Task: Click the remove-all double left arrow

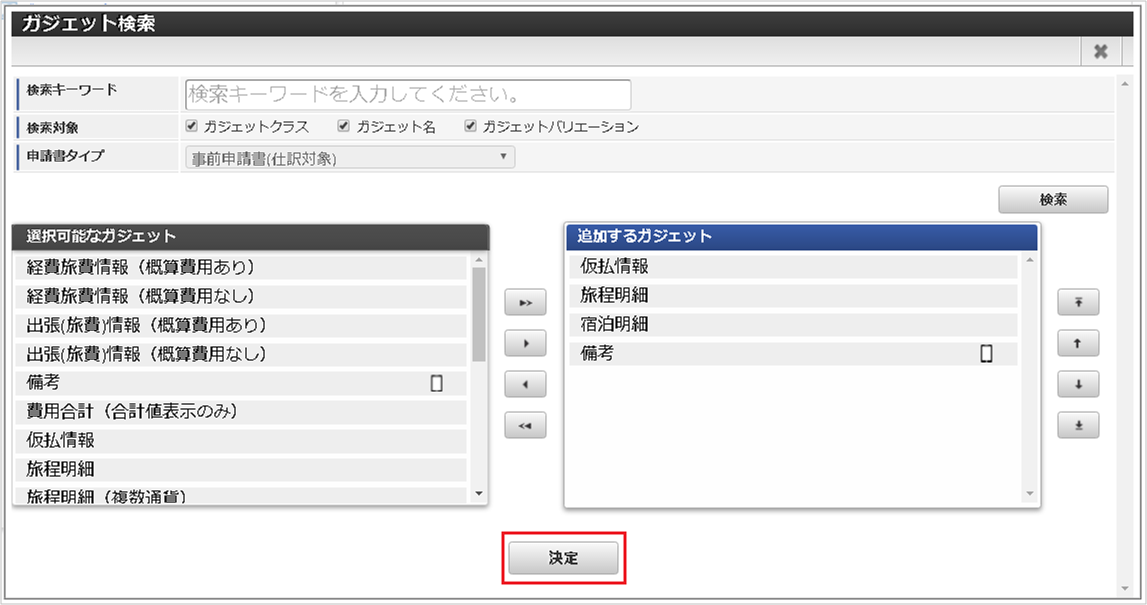Action: coord(525,425)
